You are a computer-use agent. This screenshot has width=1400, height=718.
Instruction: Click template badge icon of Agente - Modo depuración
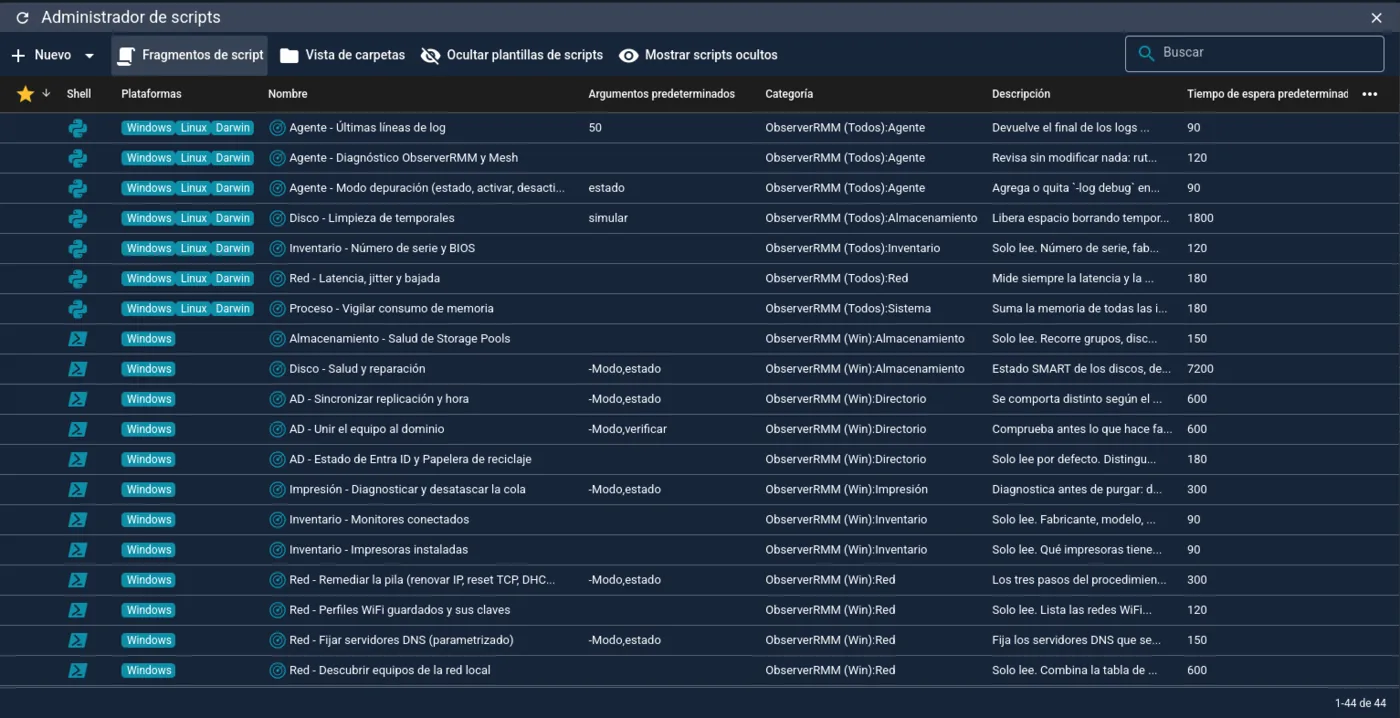pyautogui.click(x=278, y=188)
